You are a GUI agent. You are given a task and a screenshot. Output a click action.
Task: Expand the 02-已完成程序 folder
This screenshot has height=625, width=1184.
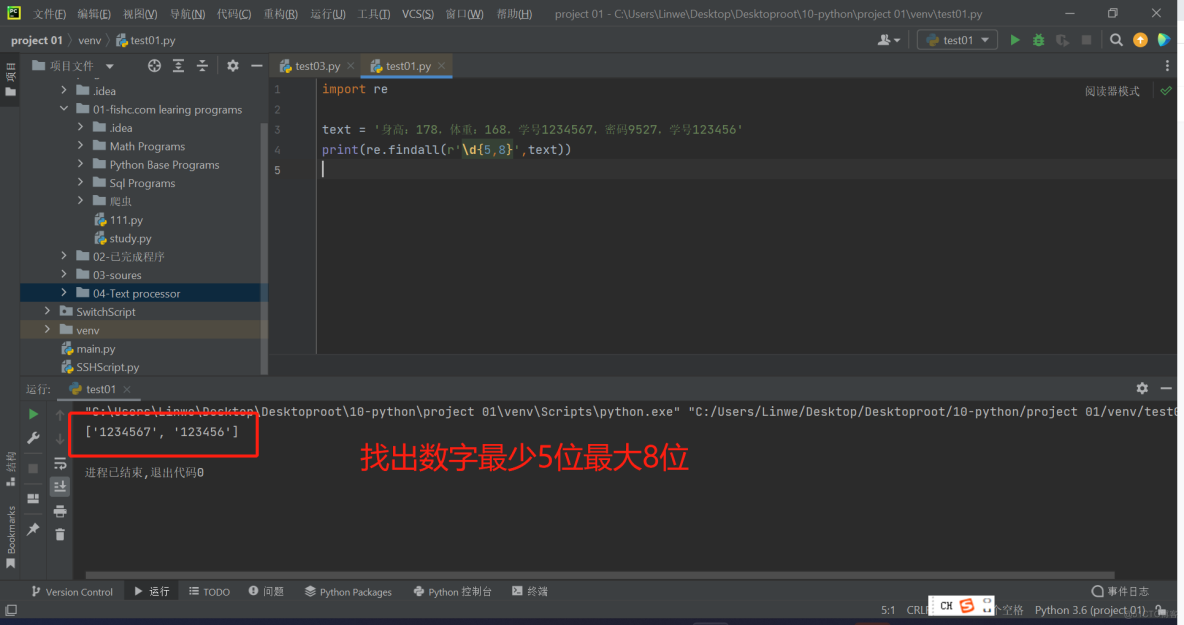(x=64, y=256)
